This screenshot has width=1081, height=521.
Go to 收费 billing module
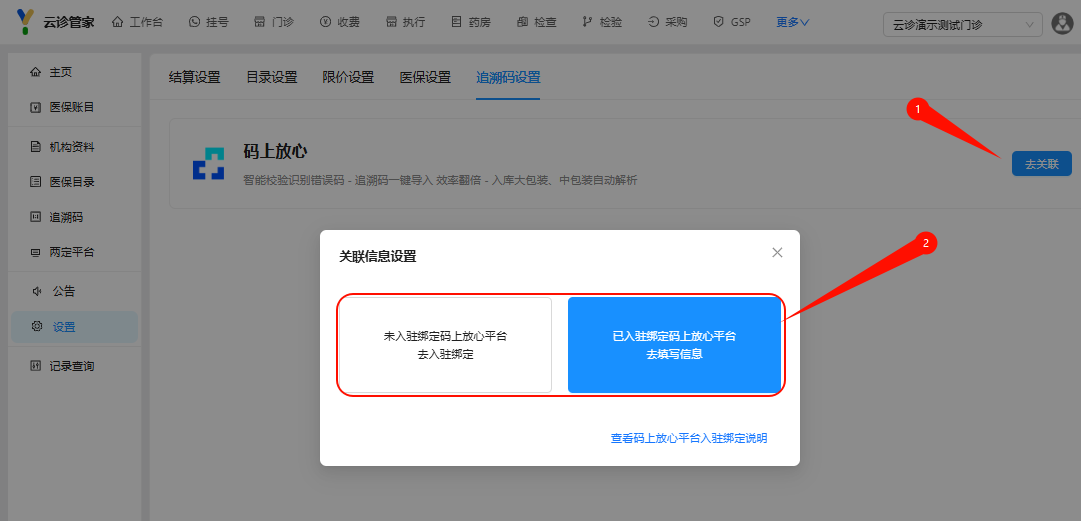[339, 22]
